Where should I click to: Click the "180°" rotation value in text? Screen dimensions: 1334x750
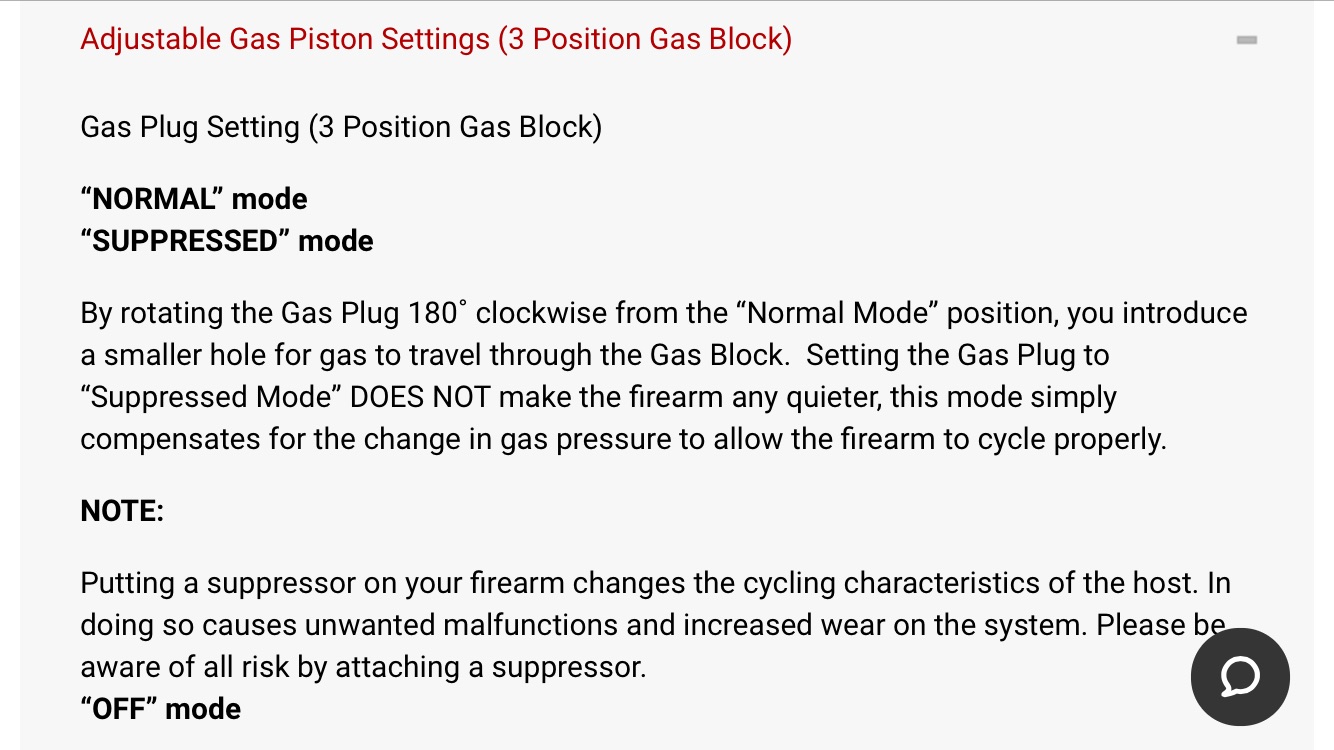[438, 313]
